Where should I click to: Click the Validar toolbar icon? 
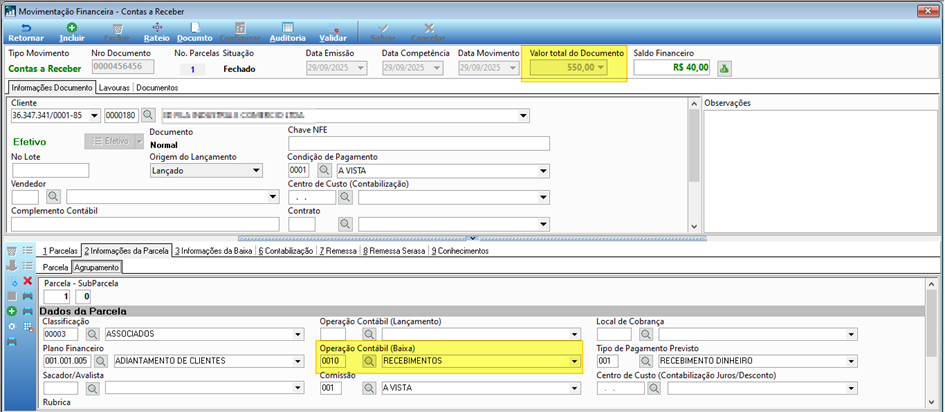point(333,28)
